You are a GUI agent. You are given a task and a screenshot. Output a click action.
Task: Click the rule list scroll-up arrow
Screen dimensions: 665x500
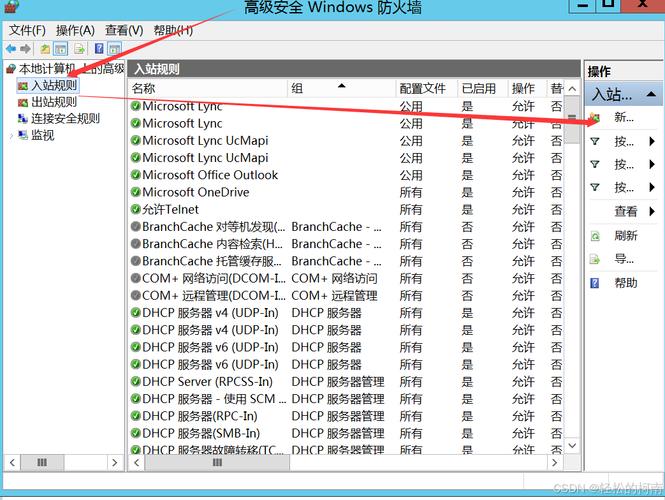click(572, 89)
